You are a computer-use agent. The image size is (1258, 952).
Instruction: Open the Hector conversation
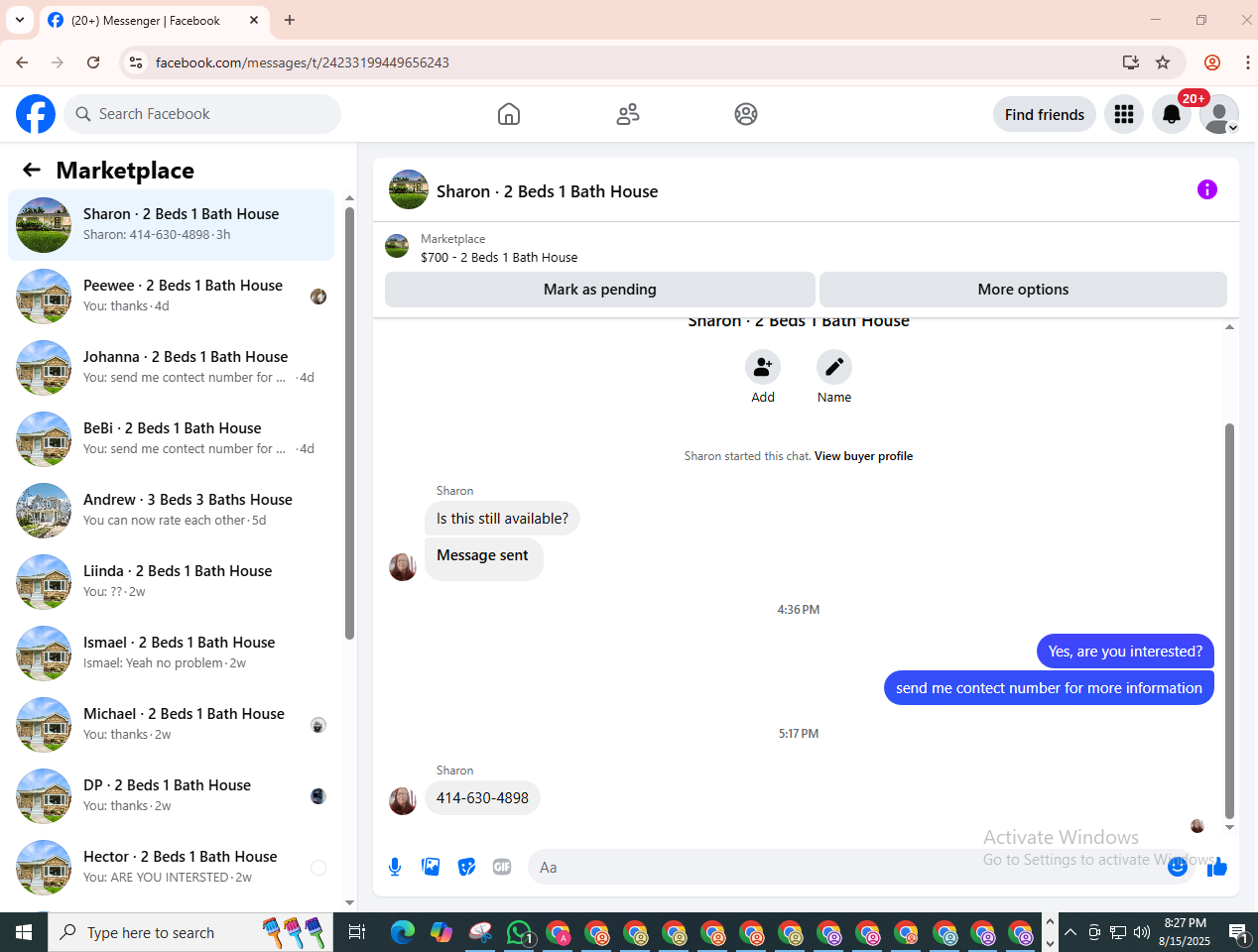point(171,868)
